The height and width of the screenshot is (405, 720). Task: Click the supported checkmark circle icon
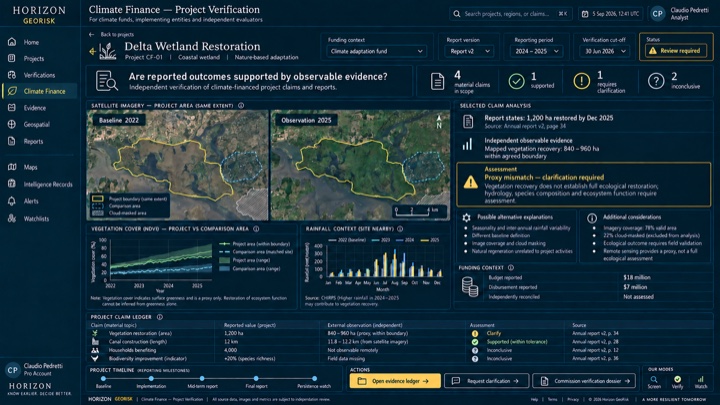[517, 81]
